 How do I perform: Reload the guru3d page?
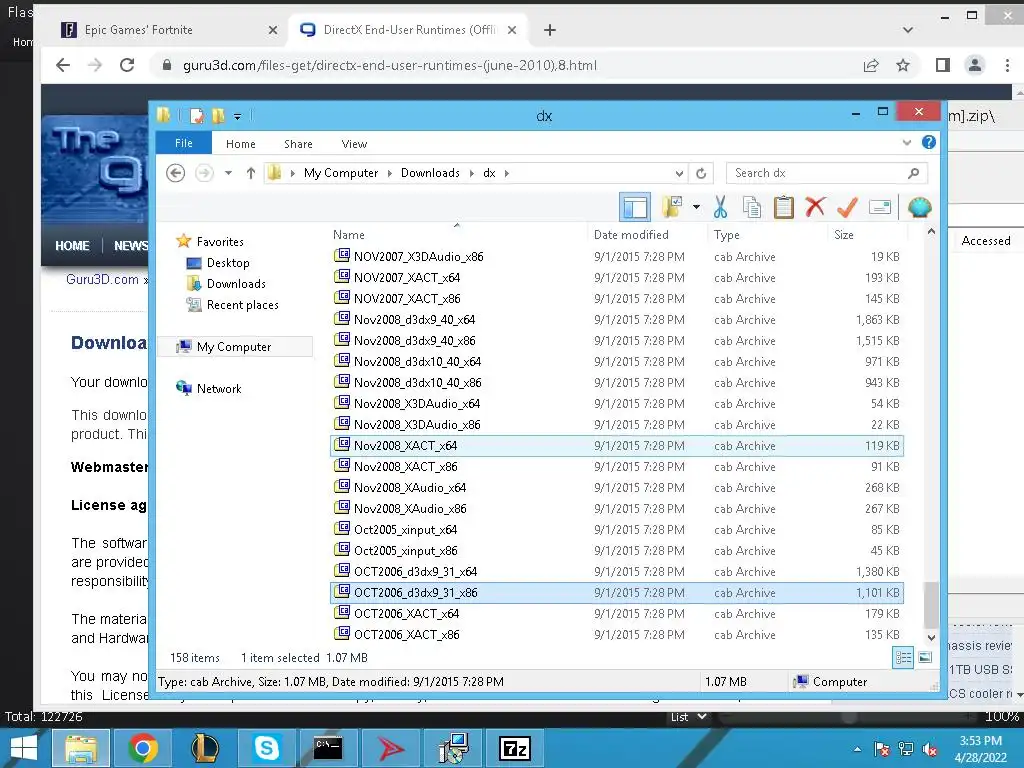[x=127, y=65]
